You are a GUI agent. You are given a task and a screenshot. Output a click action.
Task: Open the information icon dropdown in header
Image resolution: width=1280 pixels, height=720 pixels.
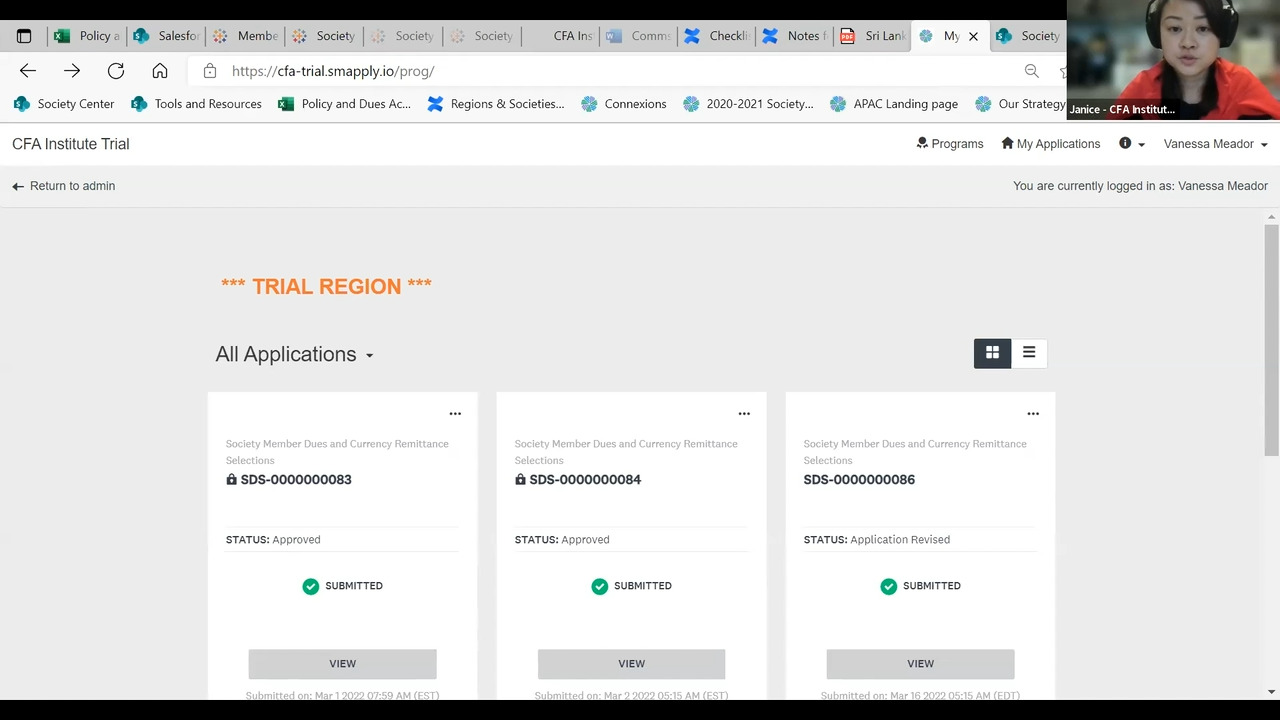pyautogui.click(x=1131, y=144)
